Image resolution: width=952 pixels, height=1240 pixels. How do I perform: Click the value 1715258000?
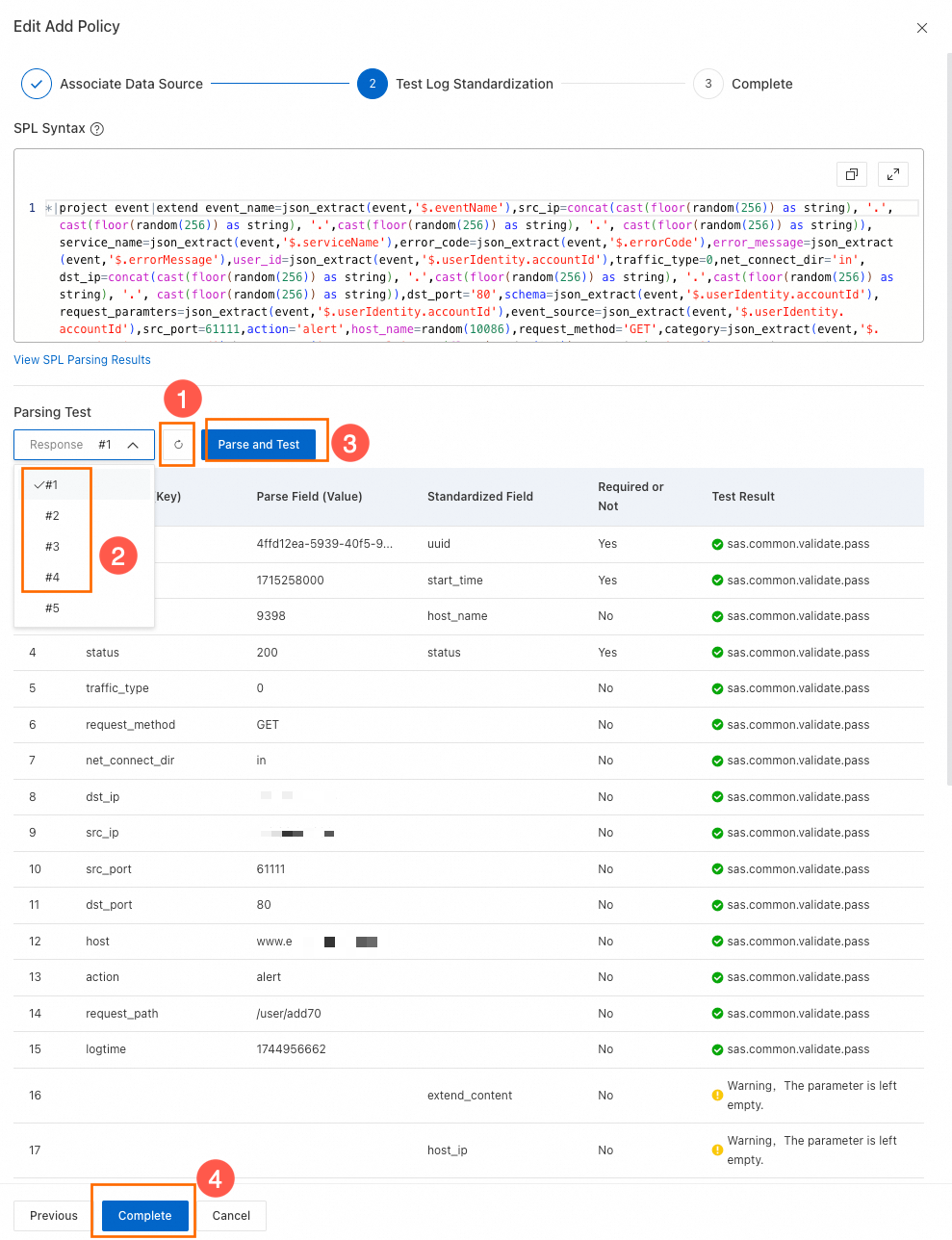pyautogui.click(x=290, y=581)
